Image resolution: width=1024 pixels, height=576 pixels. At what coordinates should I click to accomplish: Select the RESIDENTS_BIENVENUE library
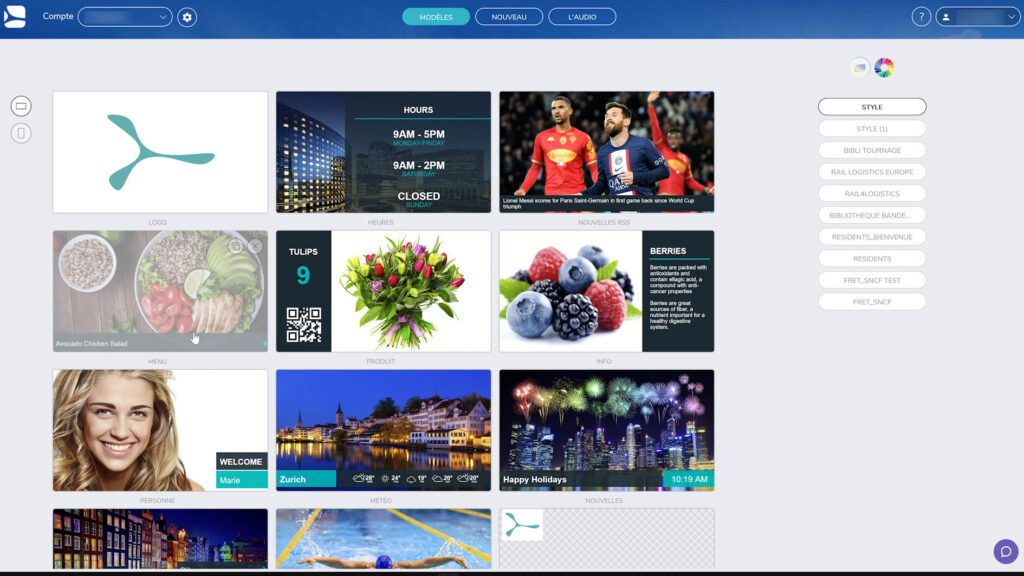coord(872,237)
